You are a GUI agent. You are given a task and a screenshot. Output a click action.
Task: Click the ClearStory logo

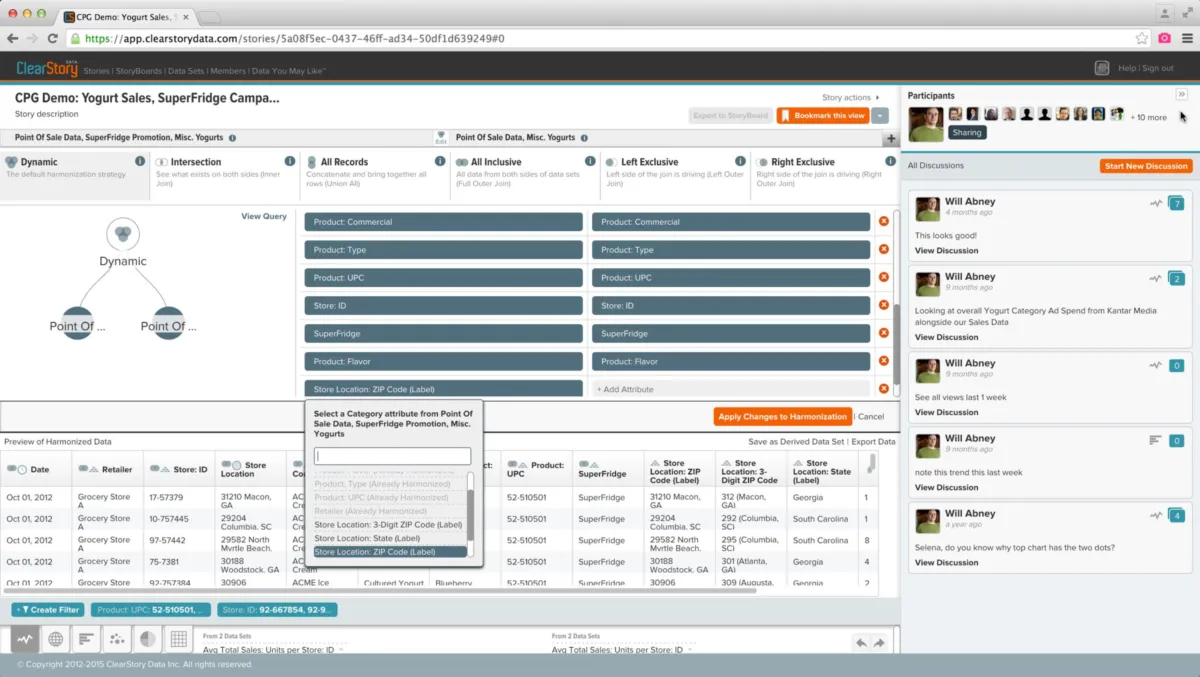(46, 68)
